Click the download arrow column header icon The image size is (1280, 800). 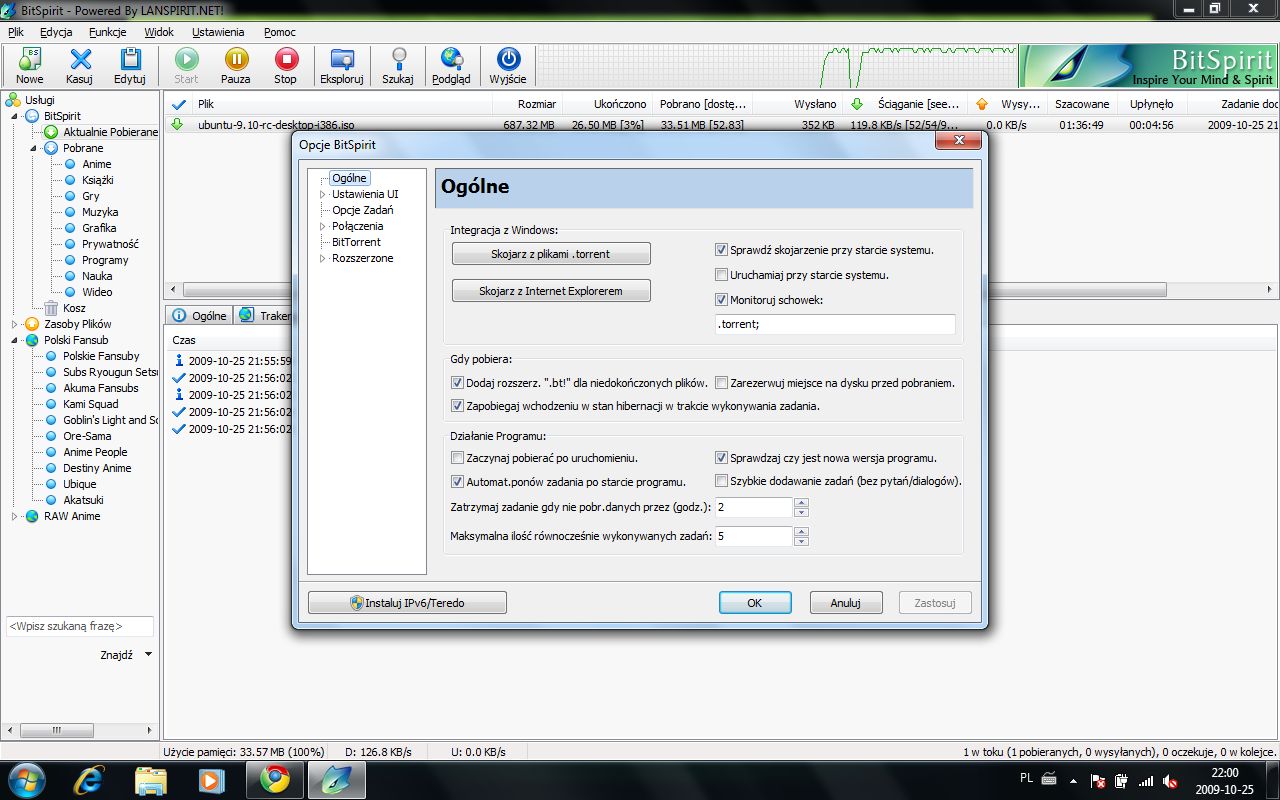click(856, 104)
